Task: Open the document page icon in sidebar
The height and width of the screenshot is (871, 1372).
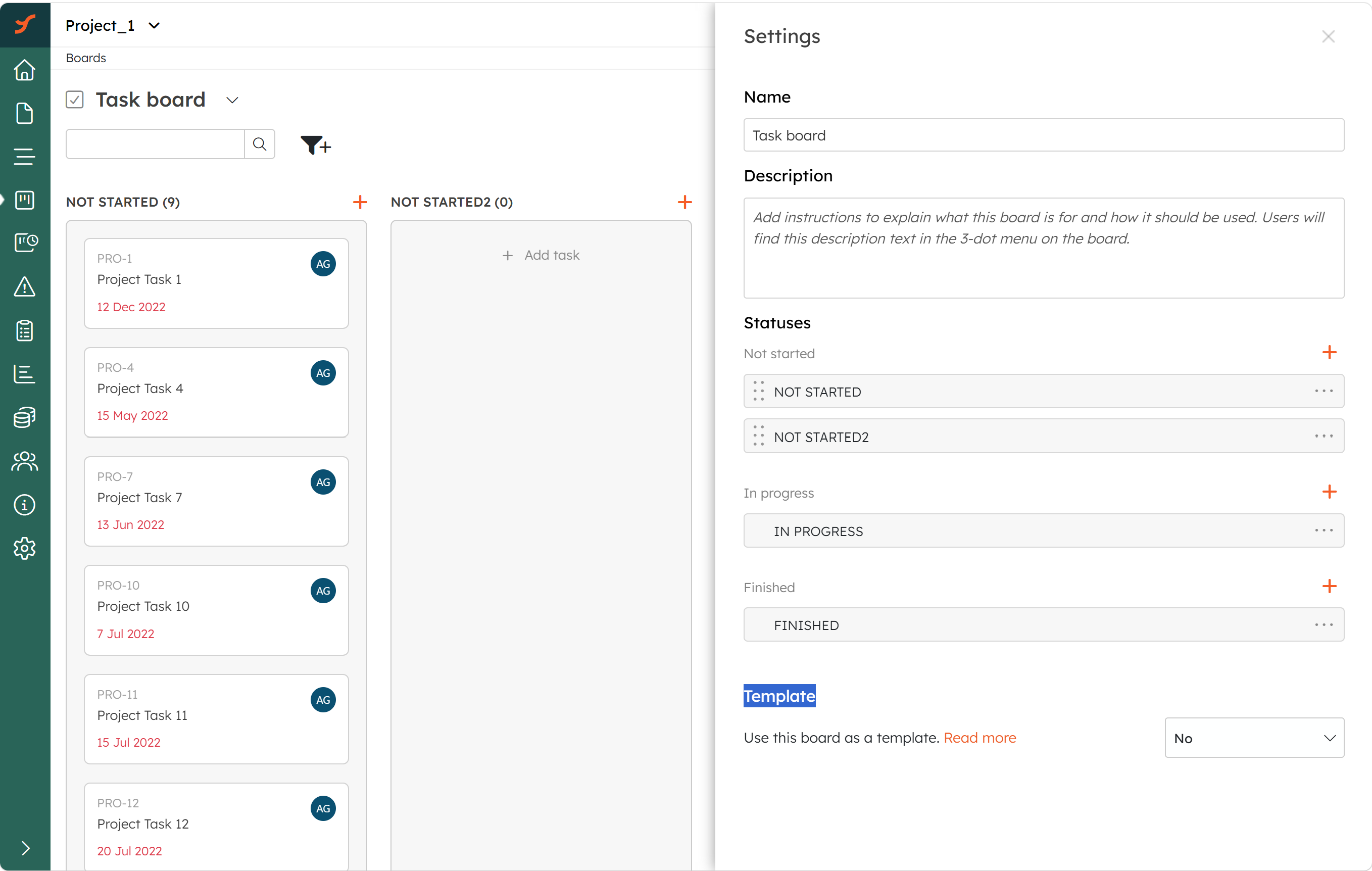Action: tap(24, 114)
